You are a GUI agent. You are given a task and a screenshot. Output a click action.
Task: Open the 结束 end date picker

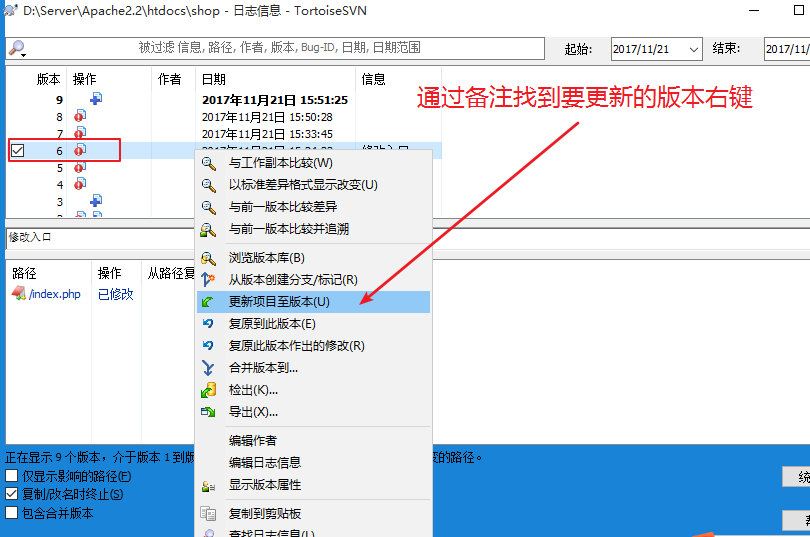click(786, 48)
